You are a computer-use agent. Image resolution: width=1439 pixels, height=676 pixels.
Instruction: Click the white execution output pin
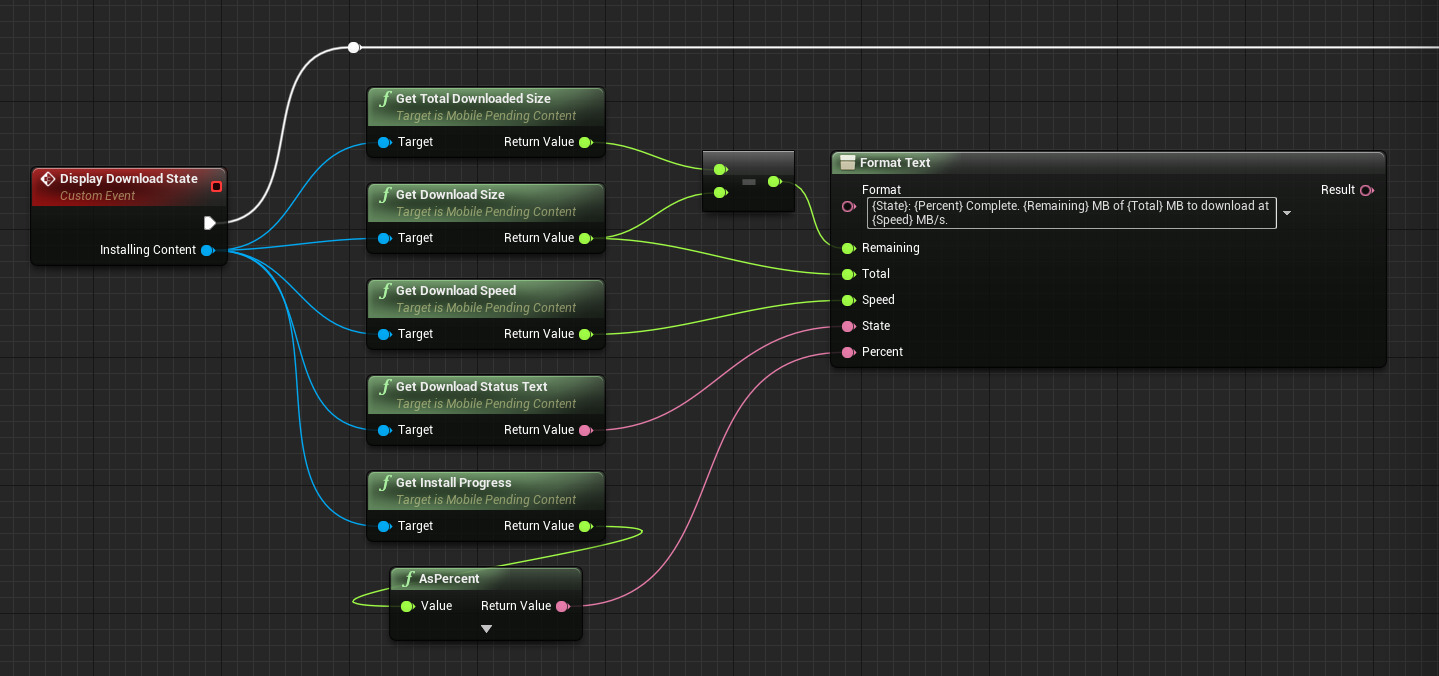pos(210,223)
